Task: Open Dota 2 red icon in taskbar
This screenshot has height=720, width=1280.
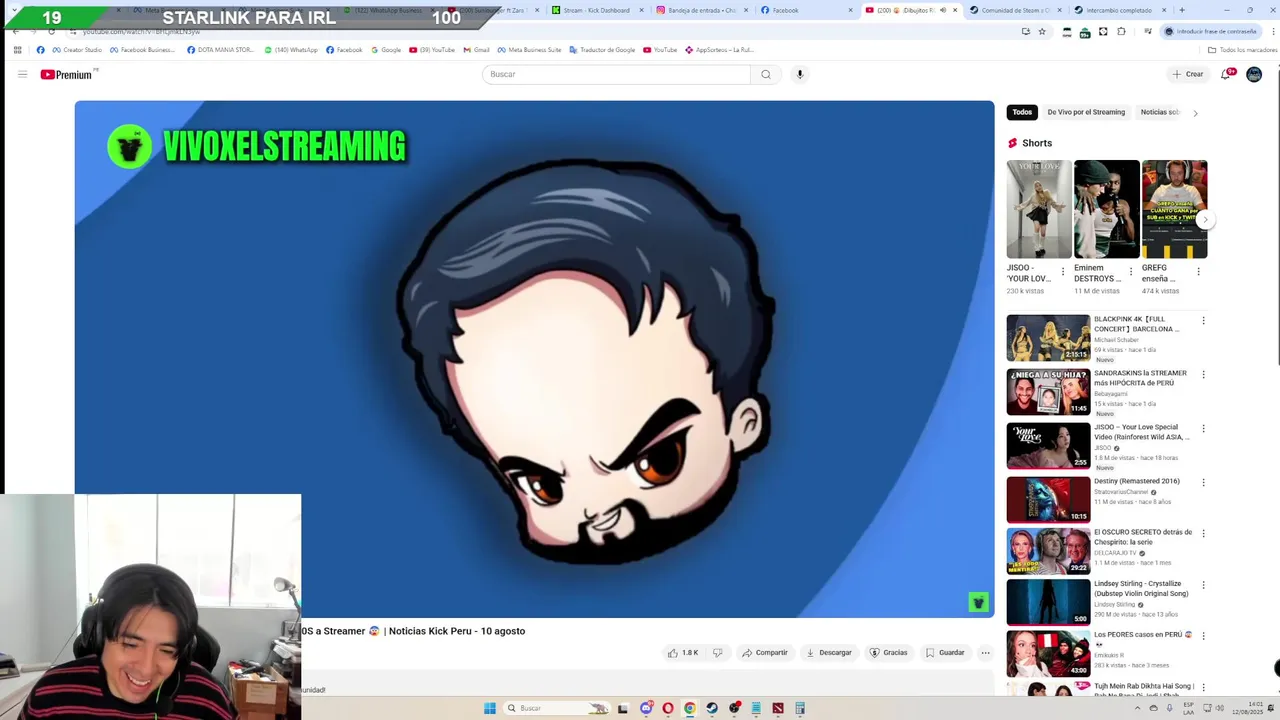Action: [x=777, y=708]
